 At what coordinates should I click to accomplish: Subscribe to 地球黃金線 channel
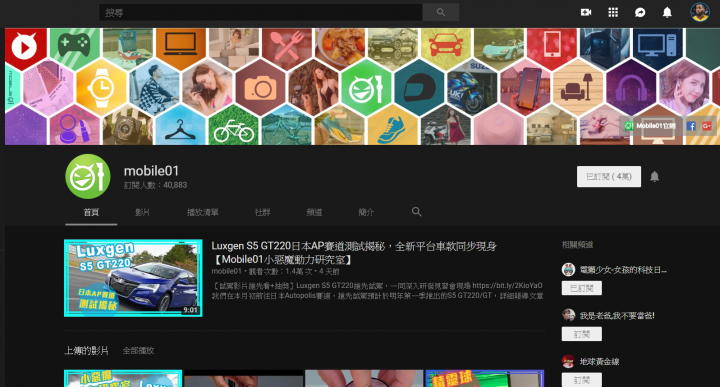pyautogui.click(x=581, y=380)
